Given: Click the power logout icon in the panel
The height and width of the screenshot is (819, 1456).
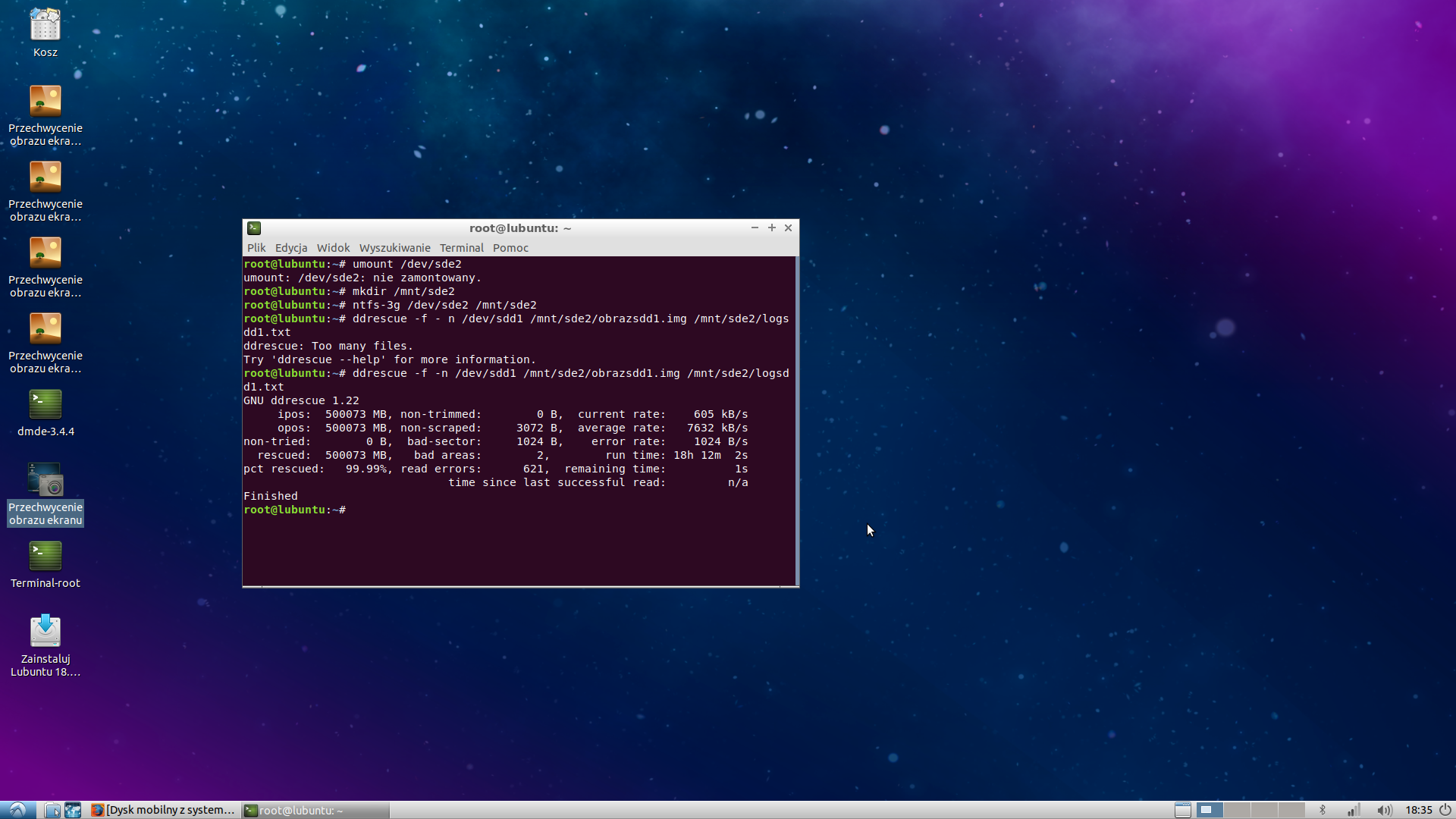Looking at the screenshot, I should pos(1445,810).
